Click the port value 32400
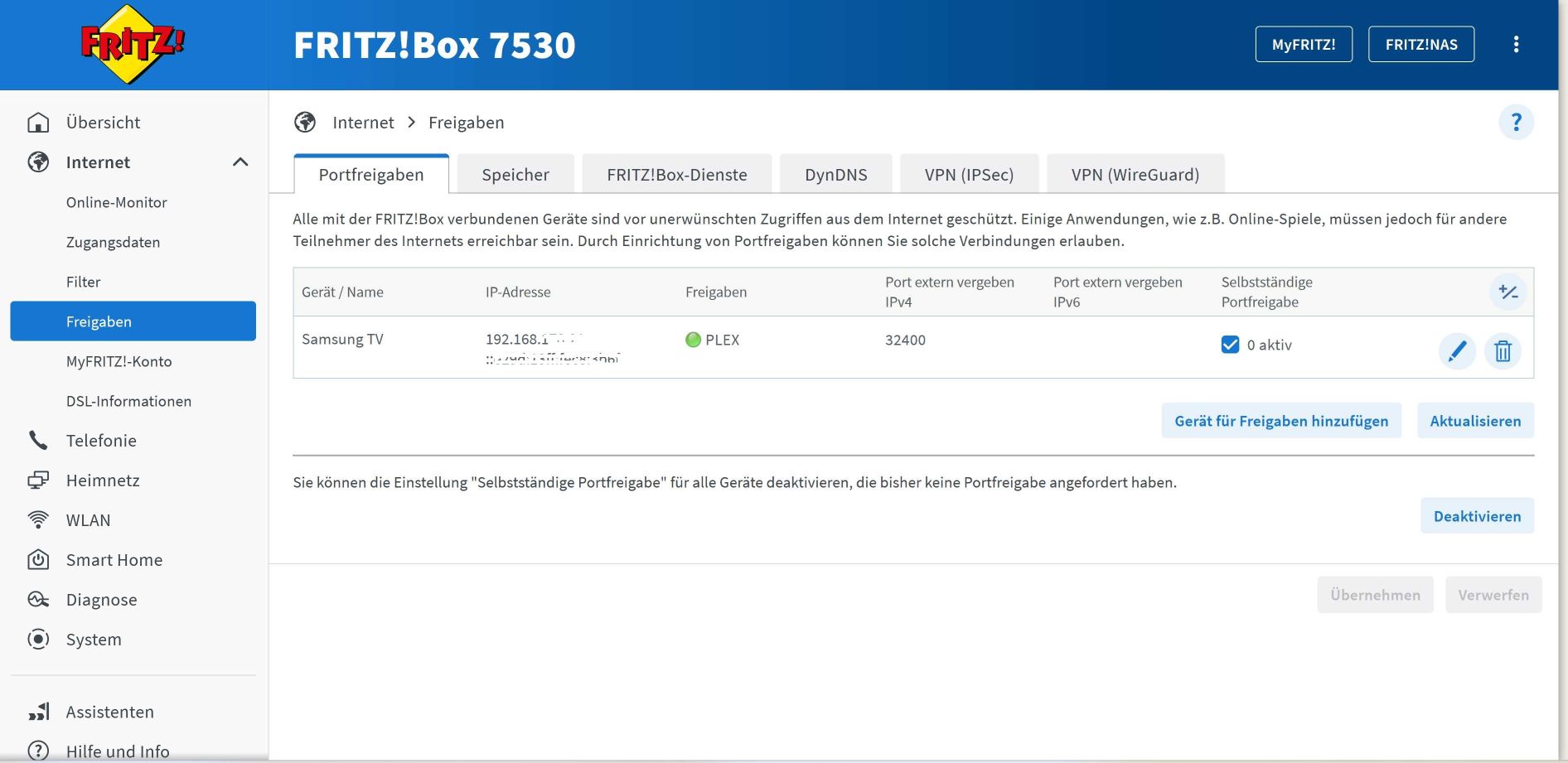Image resolution: width=1568 pixels, height=763 pixels. coord(905,340)
